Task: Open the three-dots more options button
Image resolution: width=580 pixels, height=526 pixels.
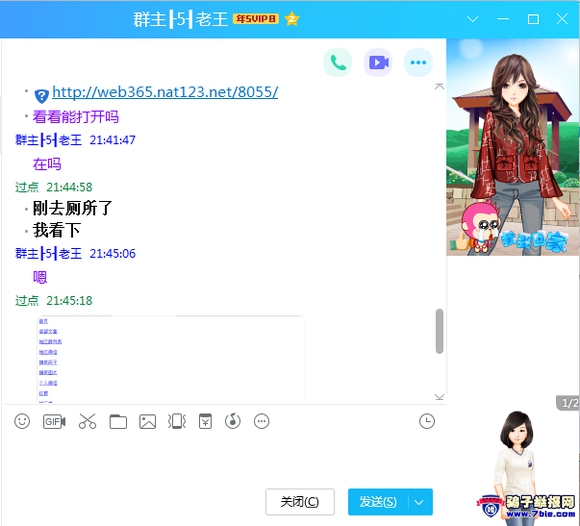Action: pos(418,63)
